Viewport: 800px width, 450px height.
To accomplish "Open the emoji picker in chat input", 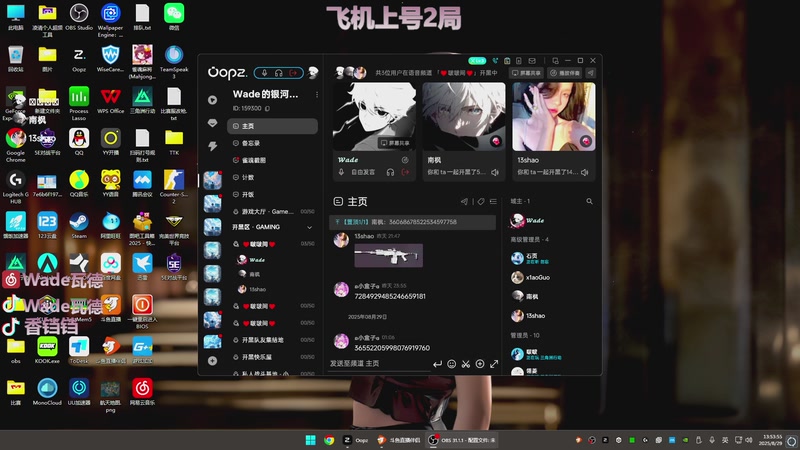I will coord(452,364).
